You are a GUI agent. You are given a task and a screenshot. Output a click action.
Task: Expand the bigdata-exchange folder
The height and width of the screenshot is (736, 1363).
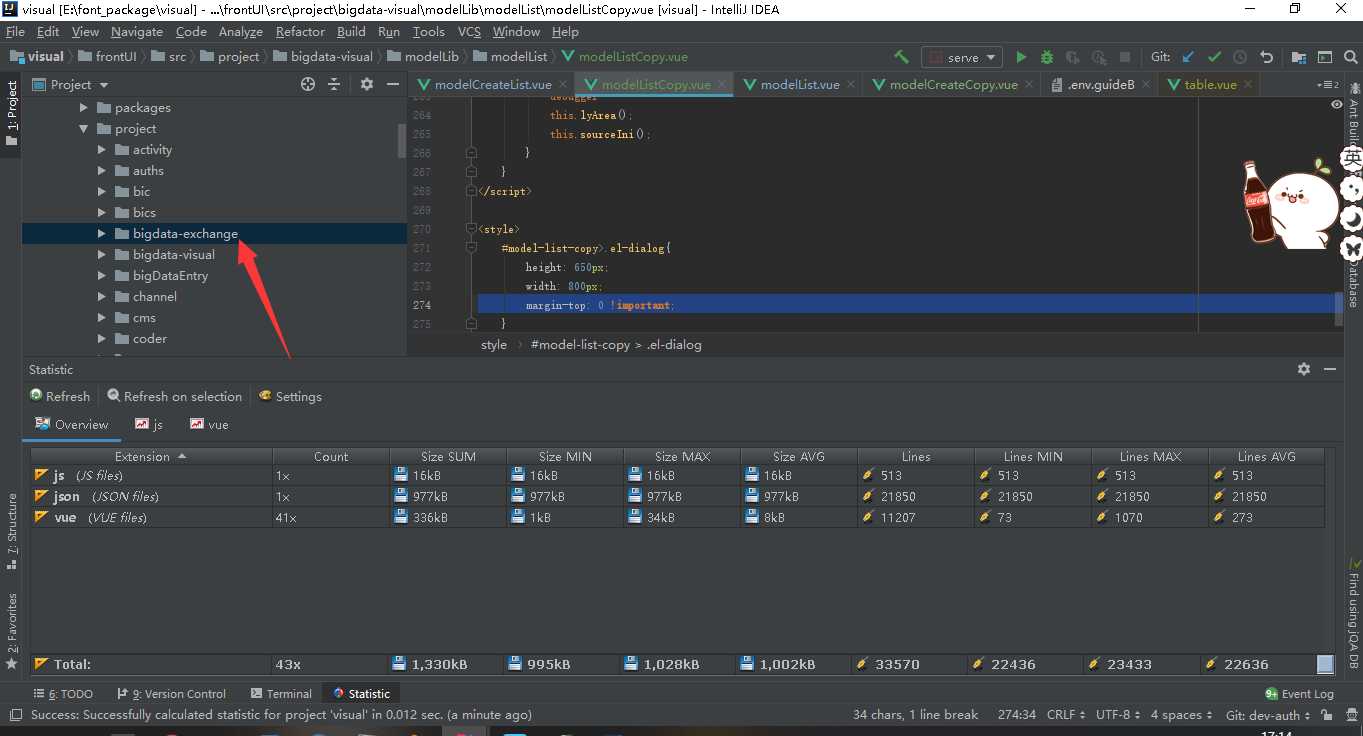tap(102, 234)
